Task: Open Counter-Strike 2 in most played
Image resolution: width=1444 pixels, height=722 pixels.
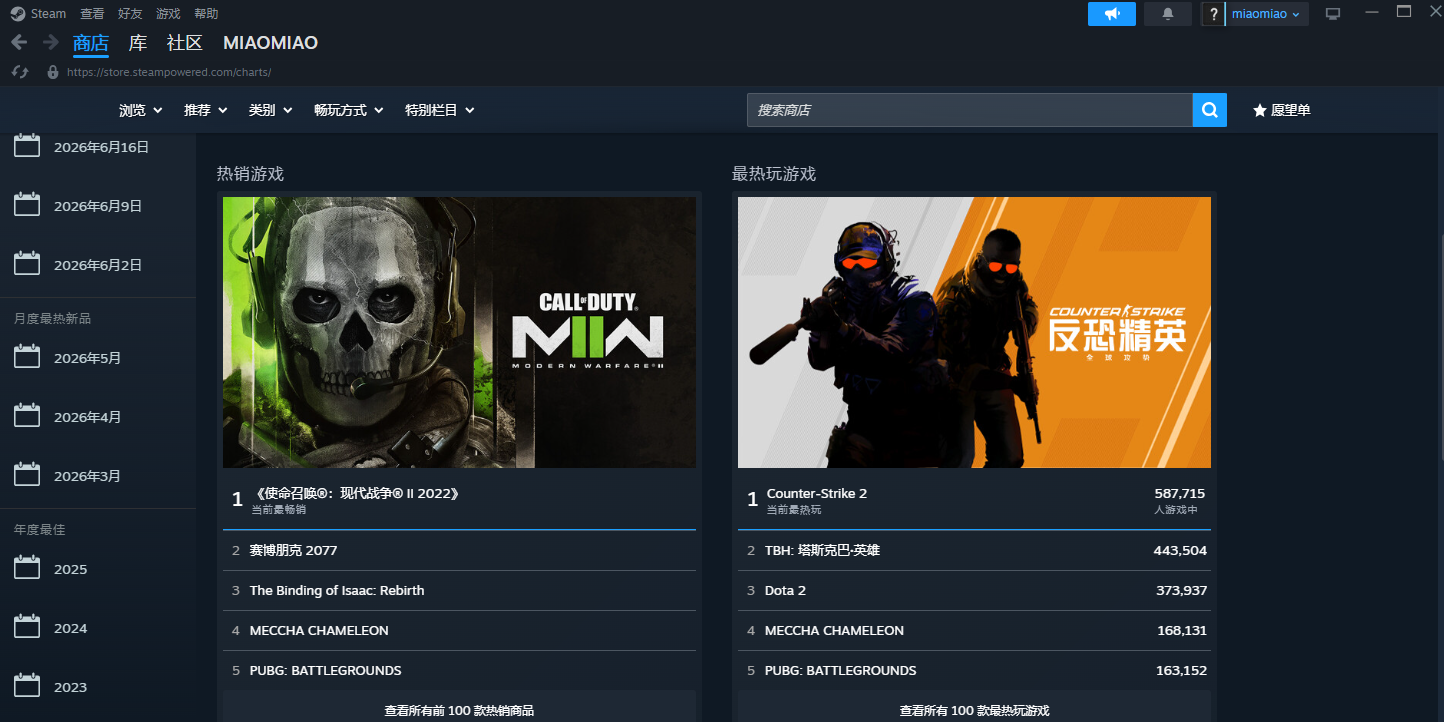Action: tap(974, 499)
